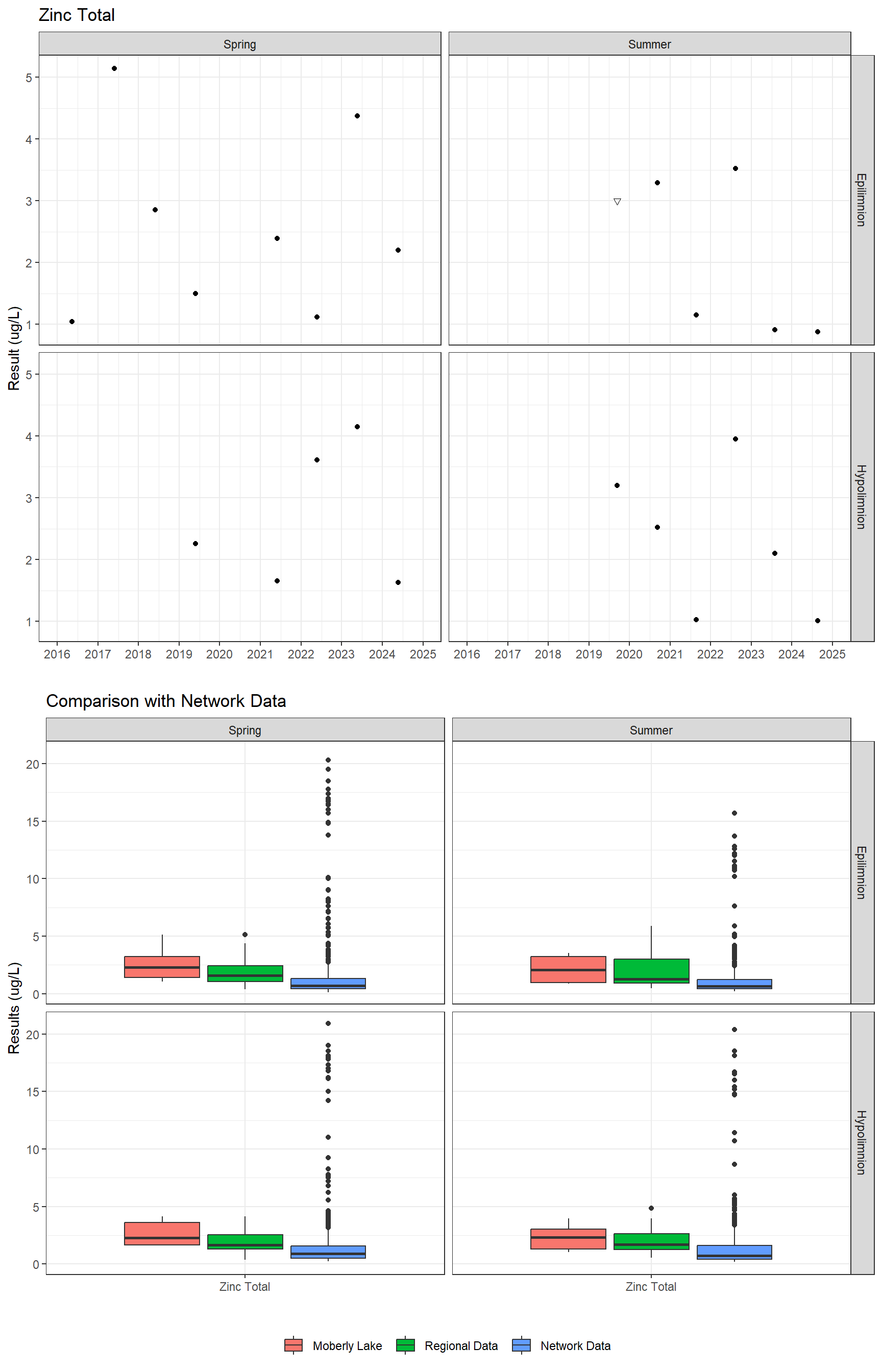Click the 'Moberly Lake' legend label
The image size is (882, 1372).
pos(347,1345)
